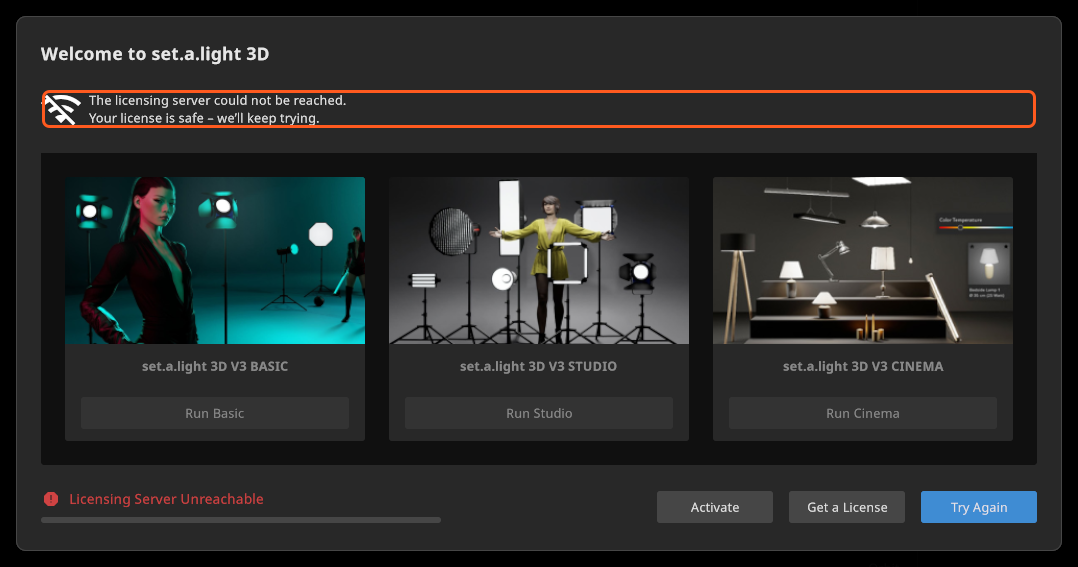Click the Licensing Server Unreachable status text
The image size is (1078, 567).
166,499
